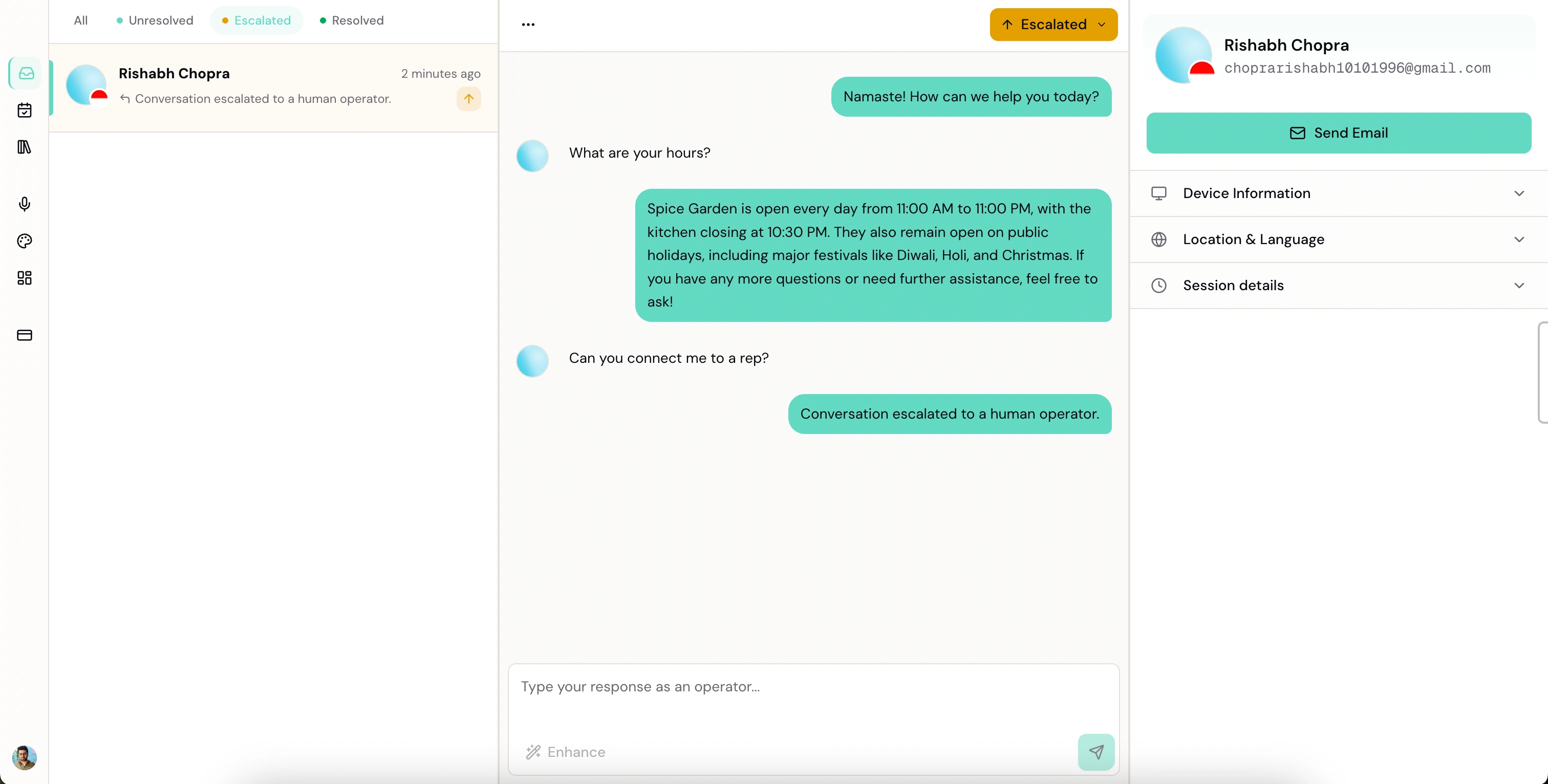Click the Send Email button
The height and width of the screenshot is (784, 1548).
point(1338,133)
